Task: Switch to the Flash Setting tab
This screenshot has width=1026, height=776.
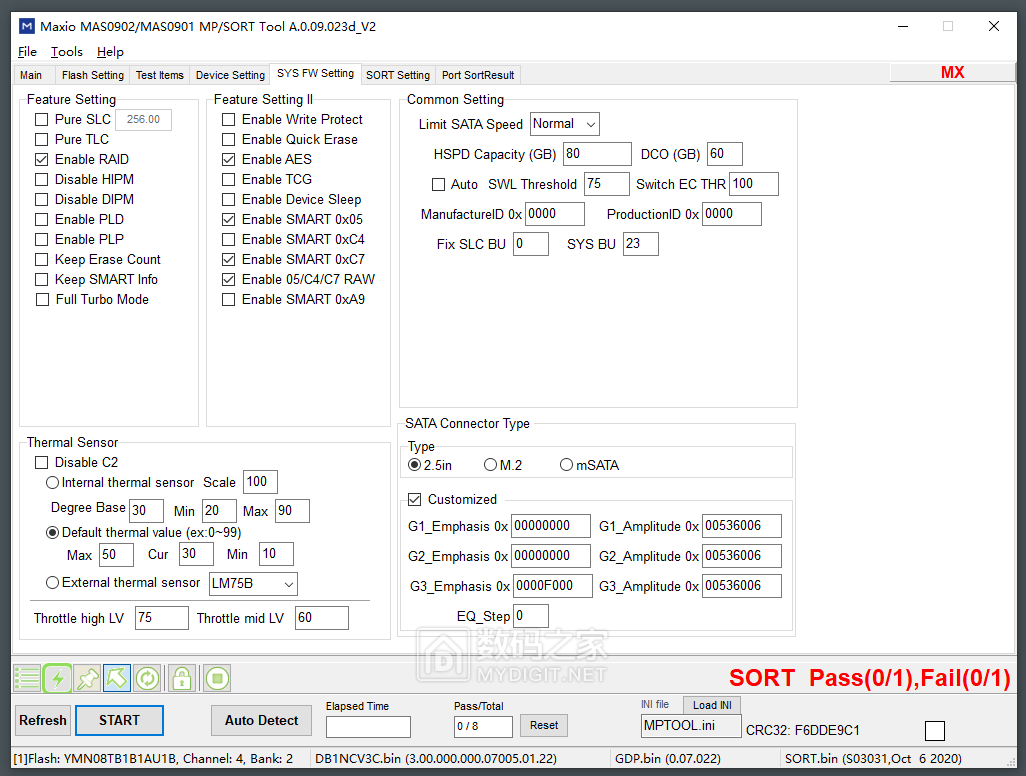Action: point(93,75)
